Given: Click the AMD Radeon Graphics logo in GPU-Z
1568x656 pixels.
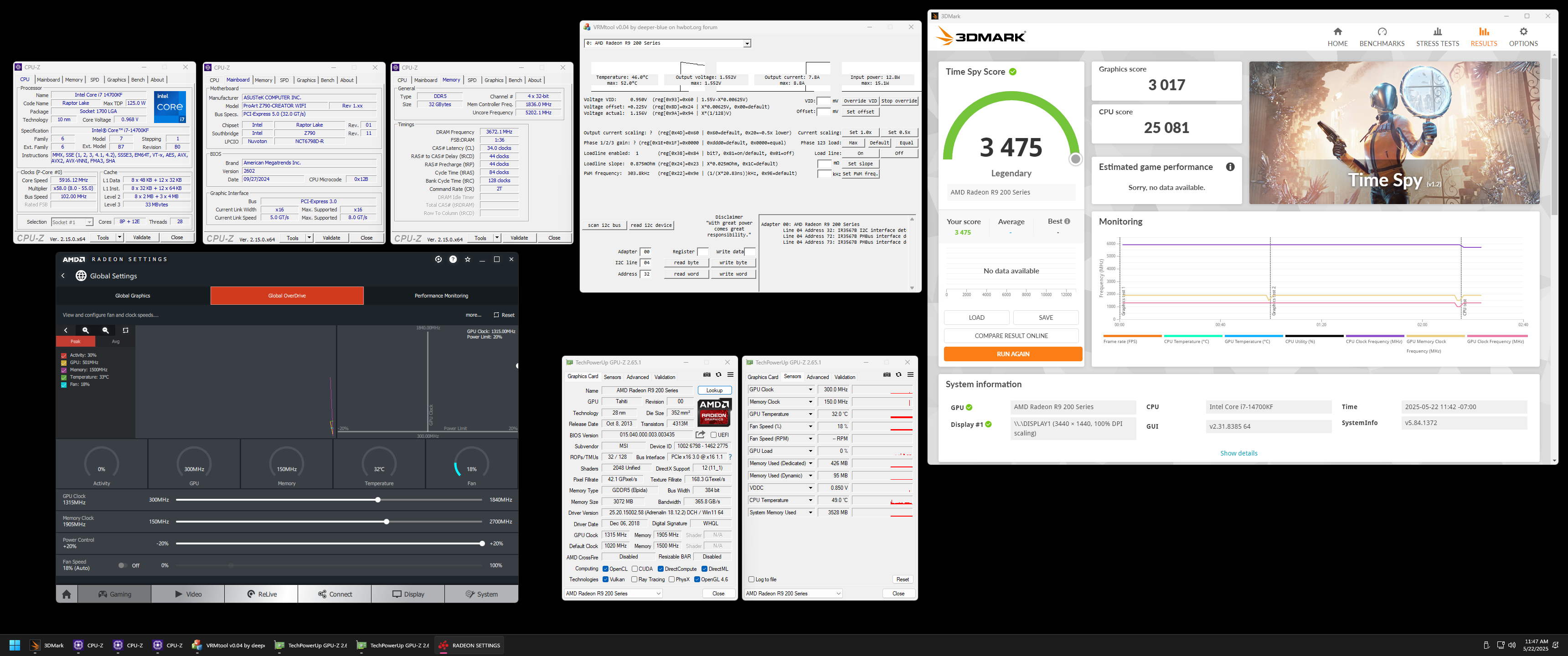Looking at the screenshot, I should tap(714, 412).
